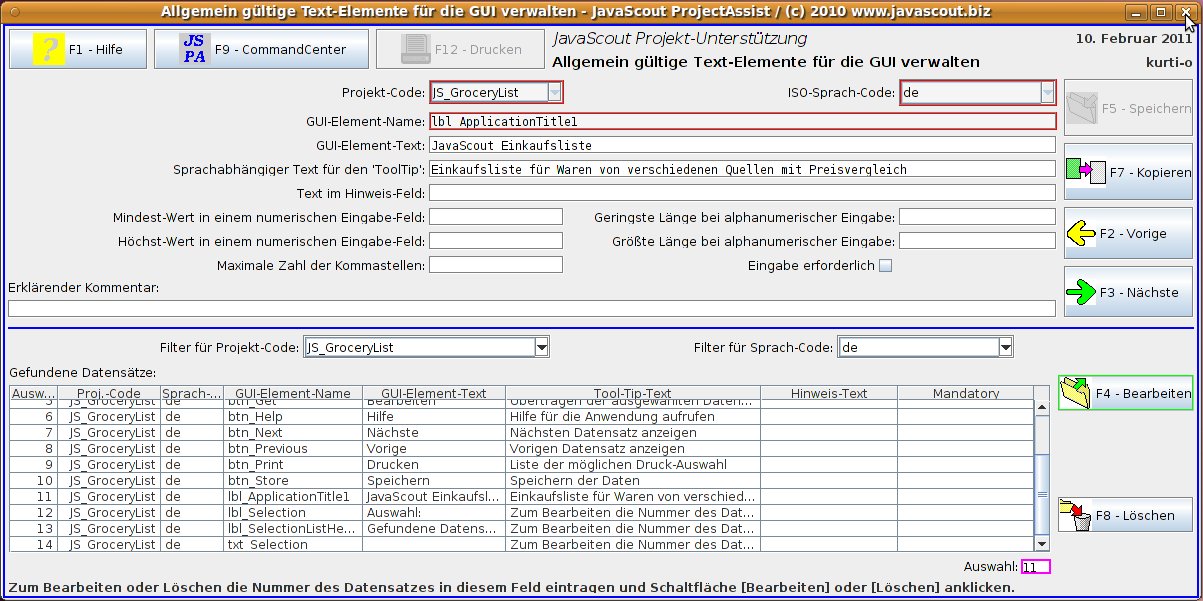Image resolution: width=1203 pixels, height=601 pixels.
Task: Open the Projekt-Code dropdown
Action: pyautogui.click(x=554, y=93)
